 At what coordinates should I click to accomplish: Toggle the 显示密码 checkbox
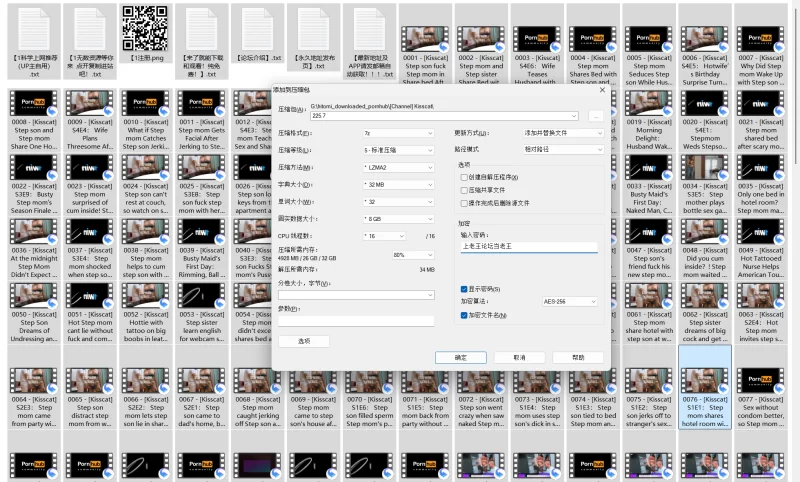(x=464, y=289)
